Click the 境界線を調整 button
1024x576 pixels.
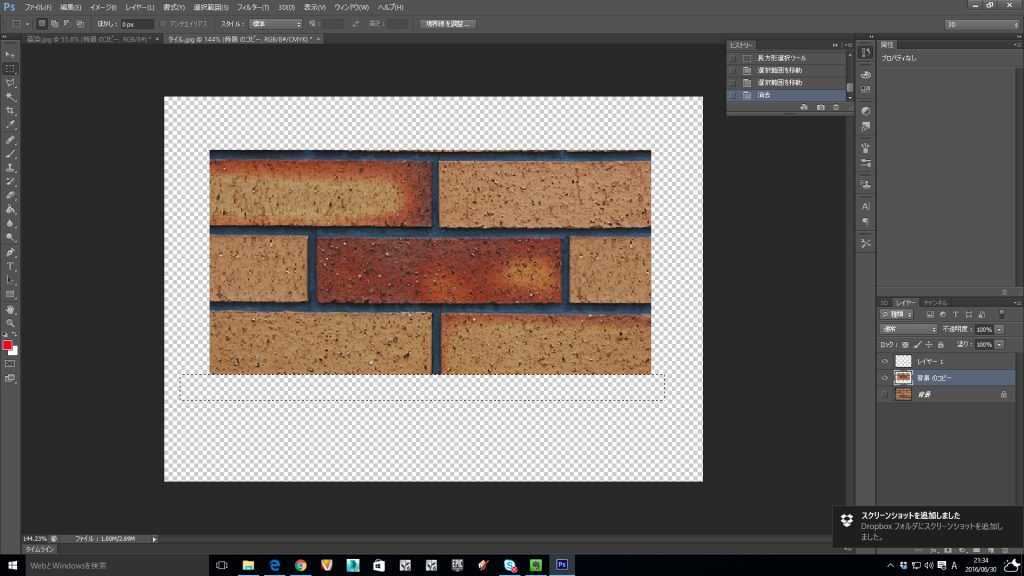pyautogui.click(x=447, y=23)
